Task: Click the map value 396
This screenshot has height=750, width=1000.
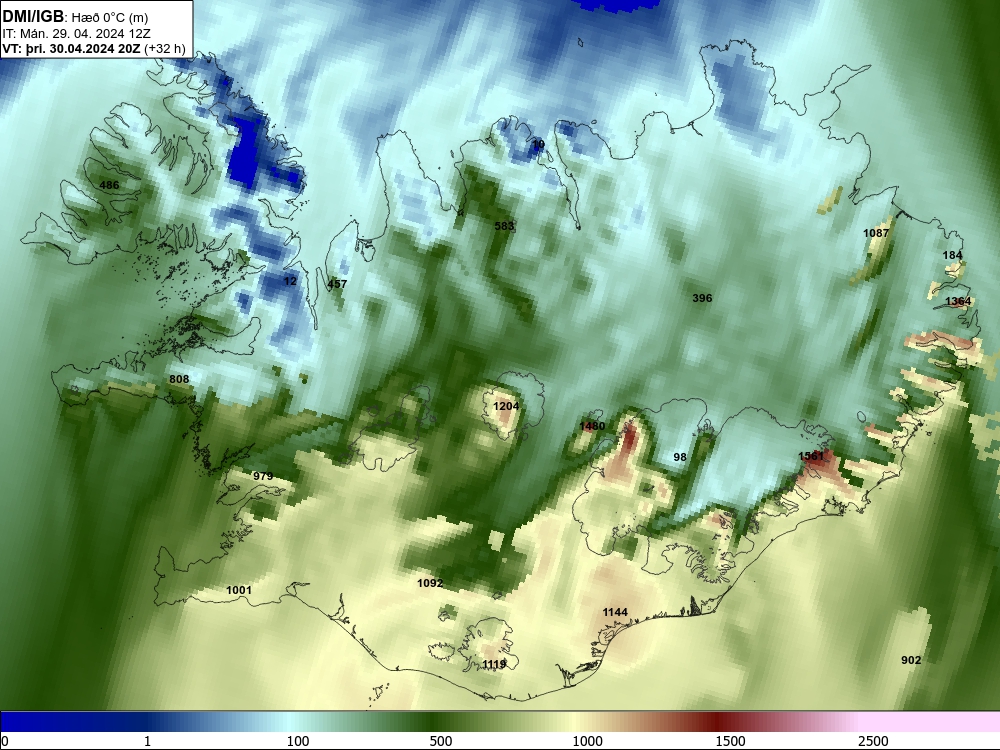Action: point(702,298)
